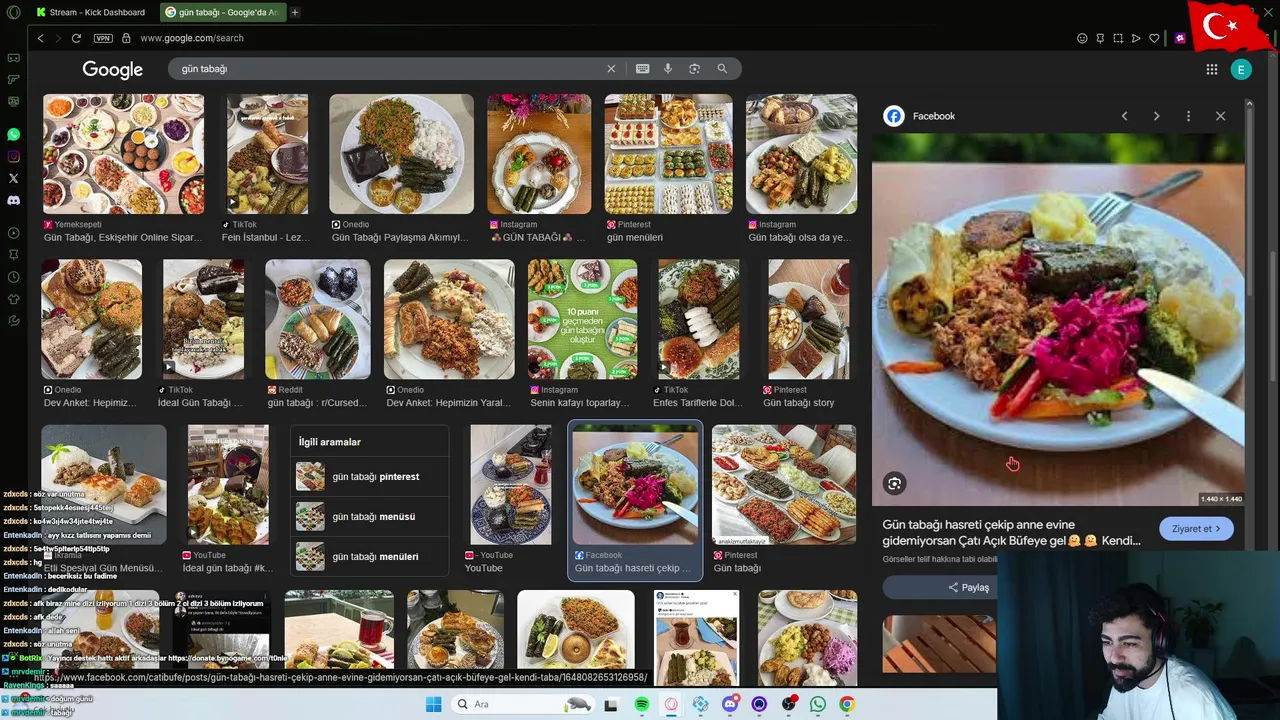
Task: Open Yemeksepeti Gün Tabağı image result
Action: click(123, 154)
